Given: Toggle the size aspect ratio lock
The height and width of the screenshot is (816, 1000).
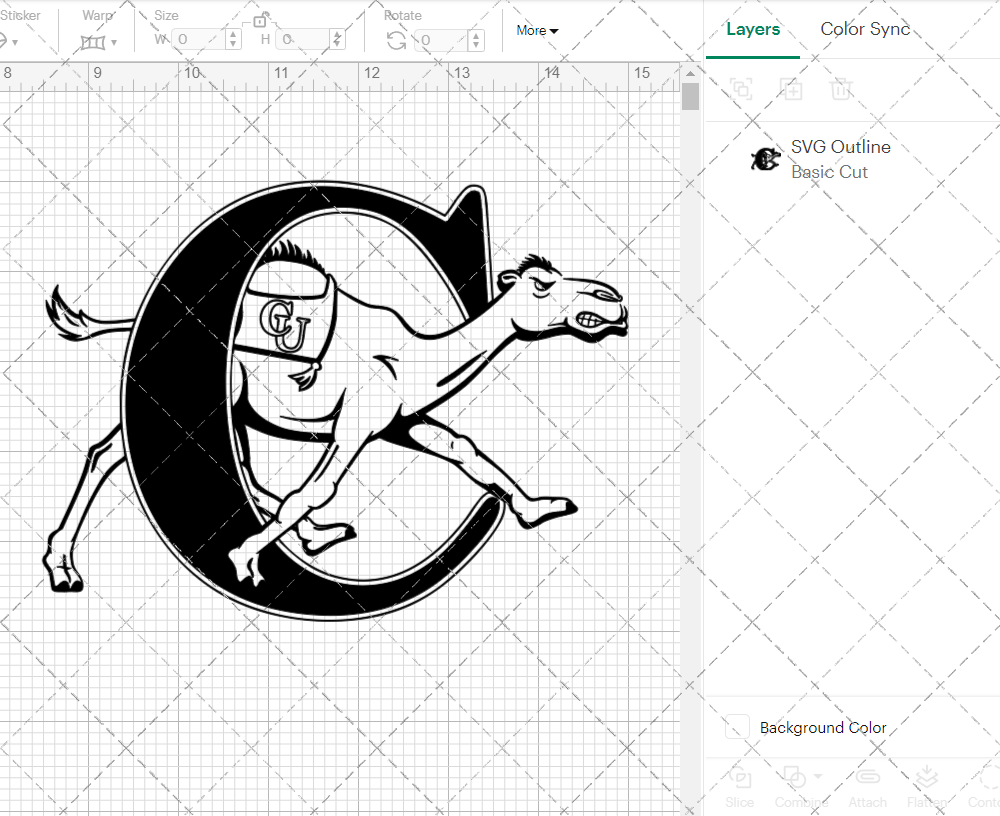Looking at the screenshot, I should click(259, 19).
